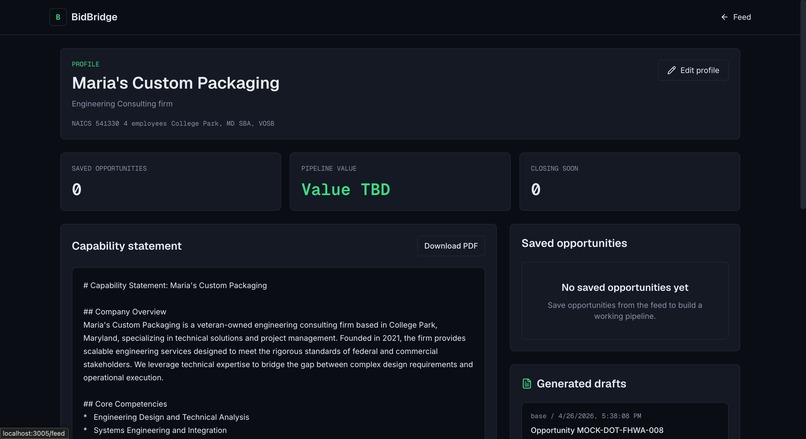This screenshot has height=439, width=806.
Task: Open the draft Opportunity MOCK-DOT-FHWA-008
Action: pyautogui.click(x=597, y=430)
